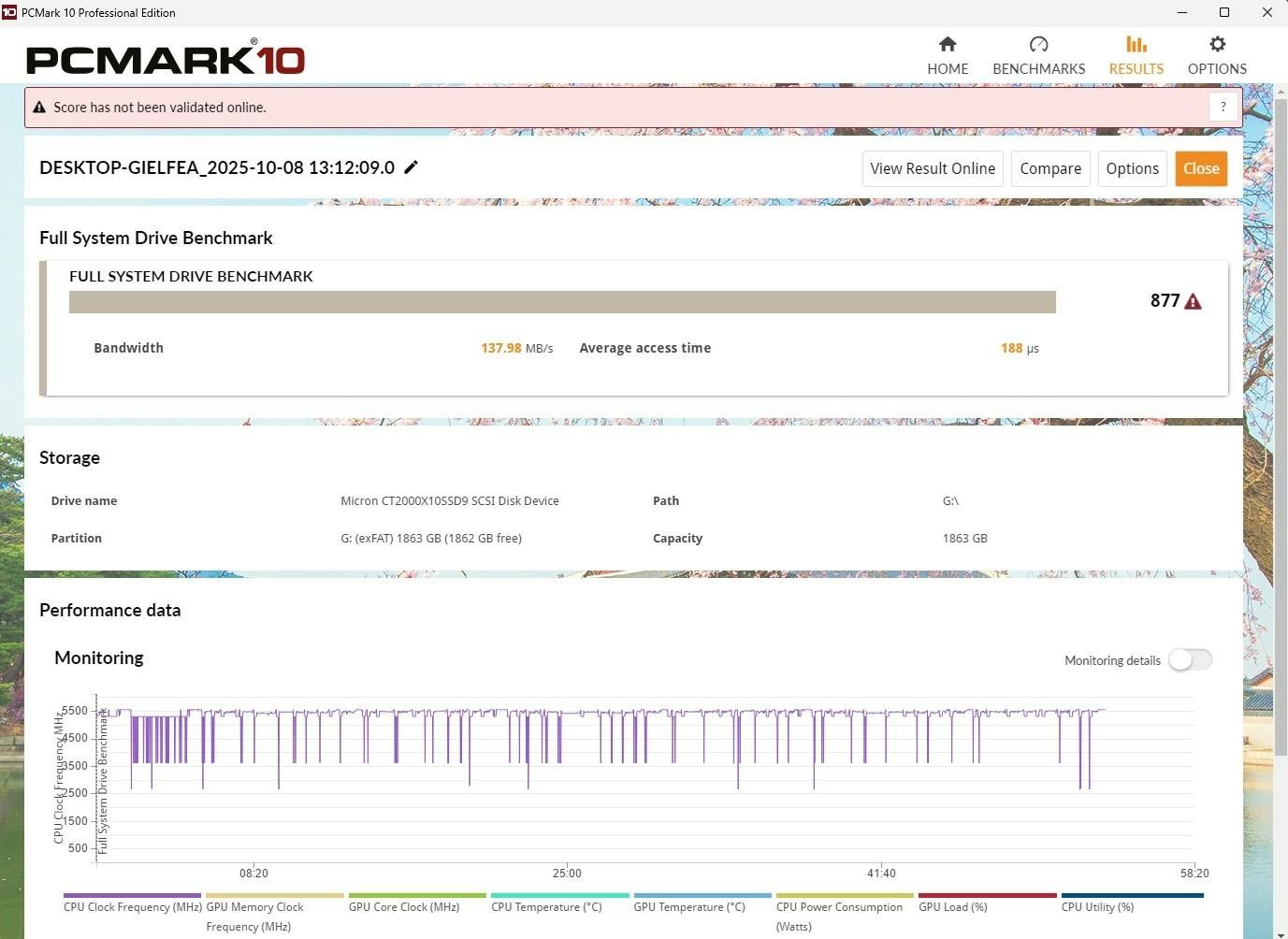1288x939 pixels.
Task: Click the red warning triangle beside score 877
Action: [1193, 301]
